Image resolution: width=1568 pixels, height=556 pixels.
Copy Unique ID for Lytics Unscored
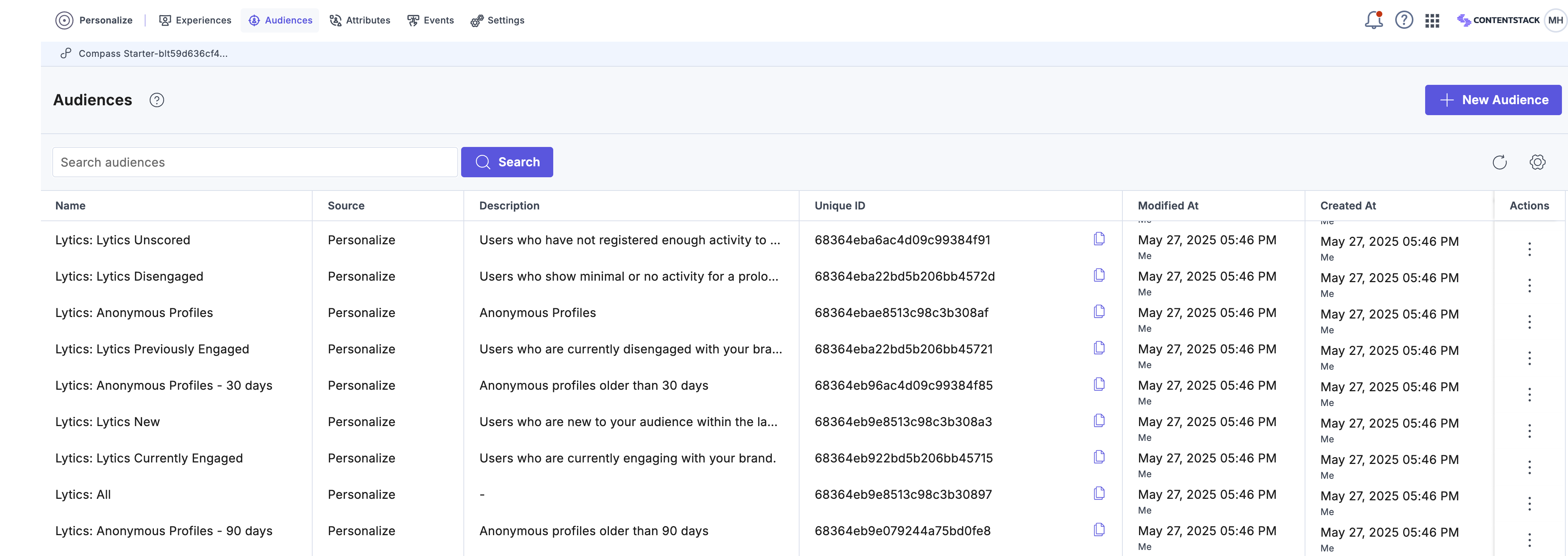coord(1099,239)
